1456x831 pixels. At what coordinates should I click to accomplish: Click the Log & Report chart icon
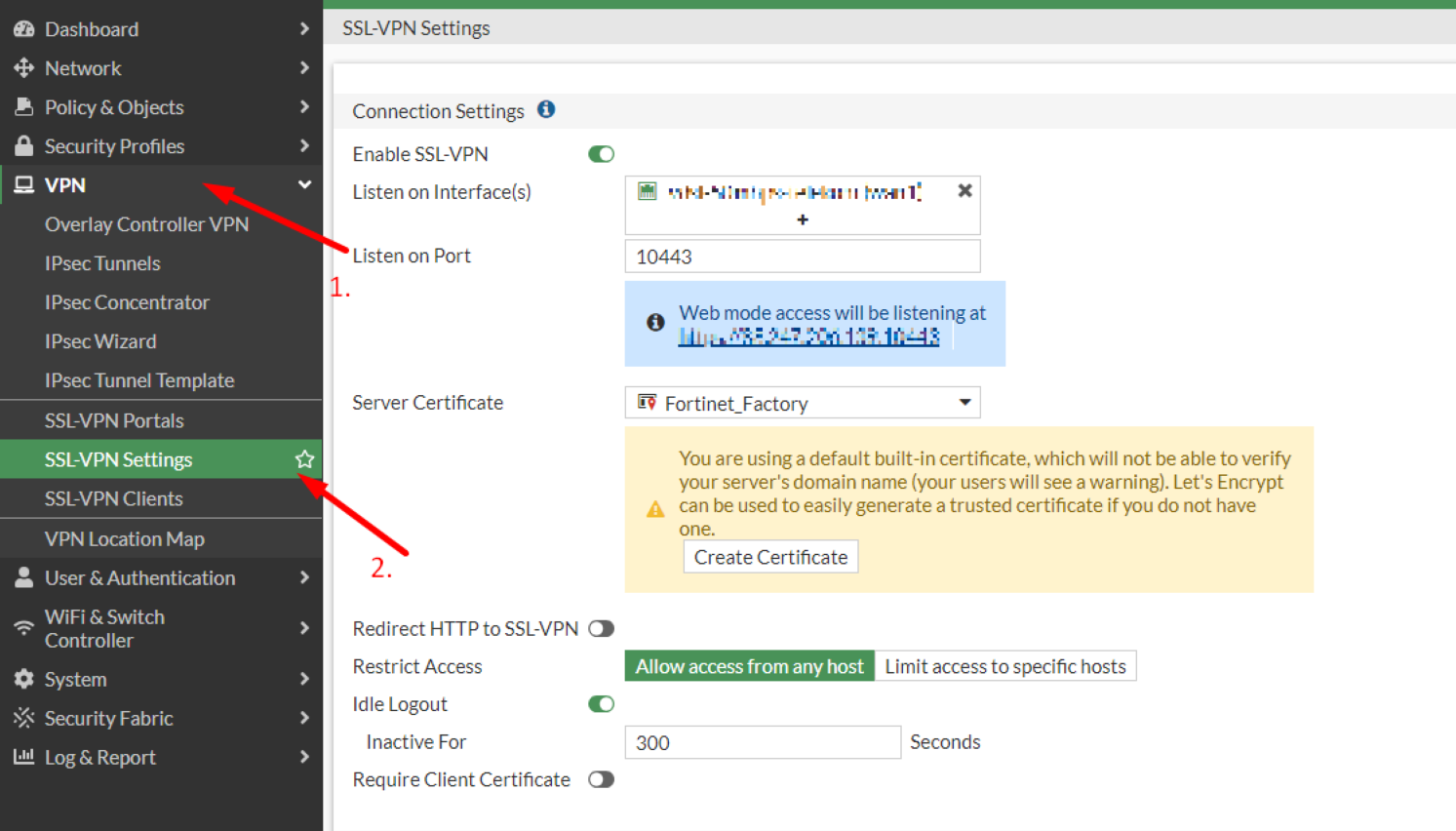click(23, 757)
